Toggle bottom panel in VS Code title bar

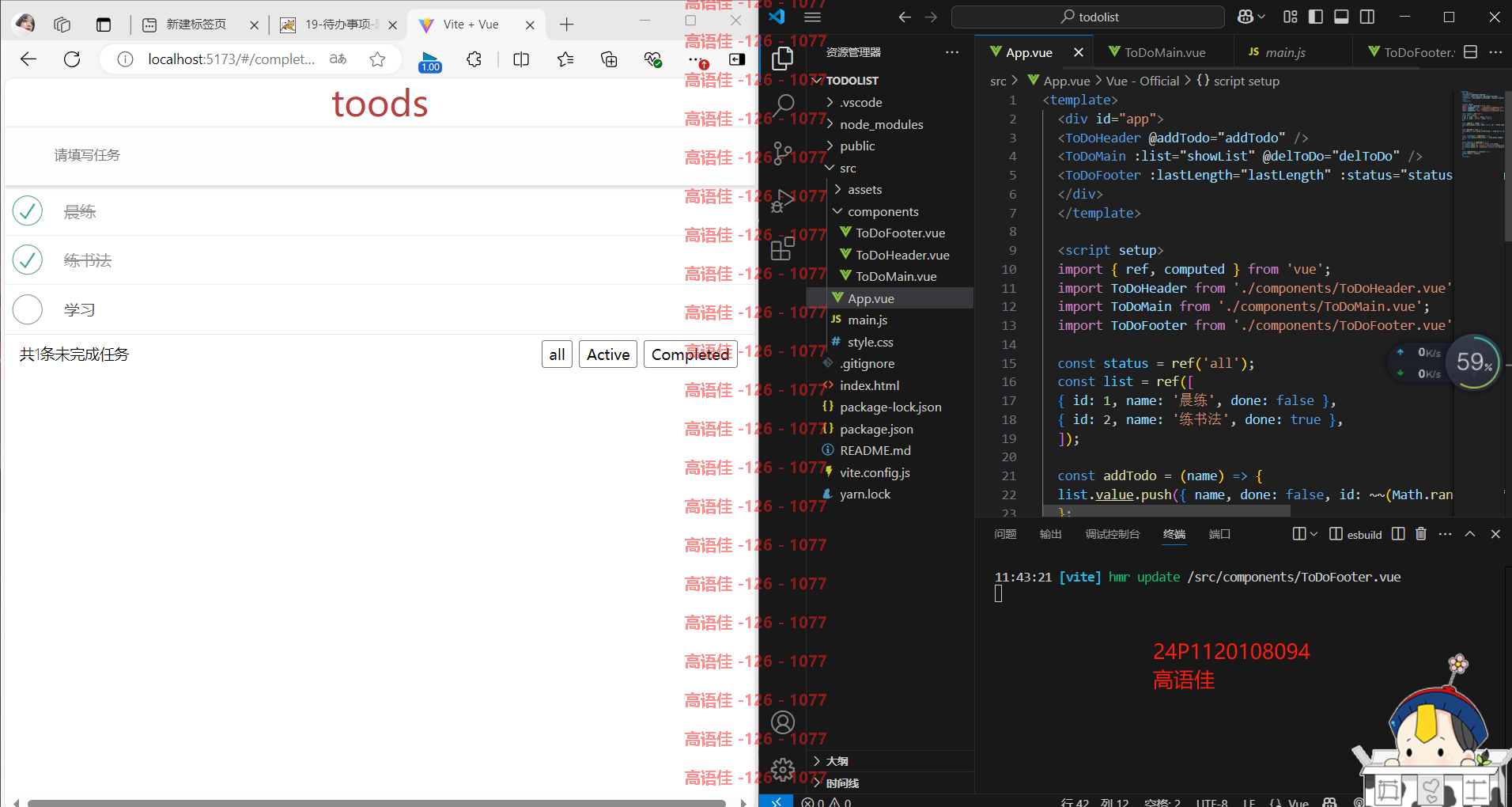(x=1341, y=17)
